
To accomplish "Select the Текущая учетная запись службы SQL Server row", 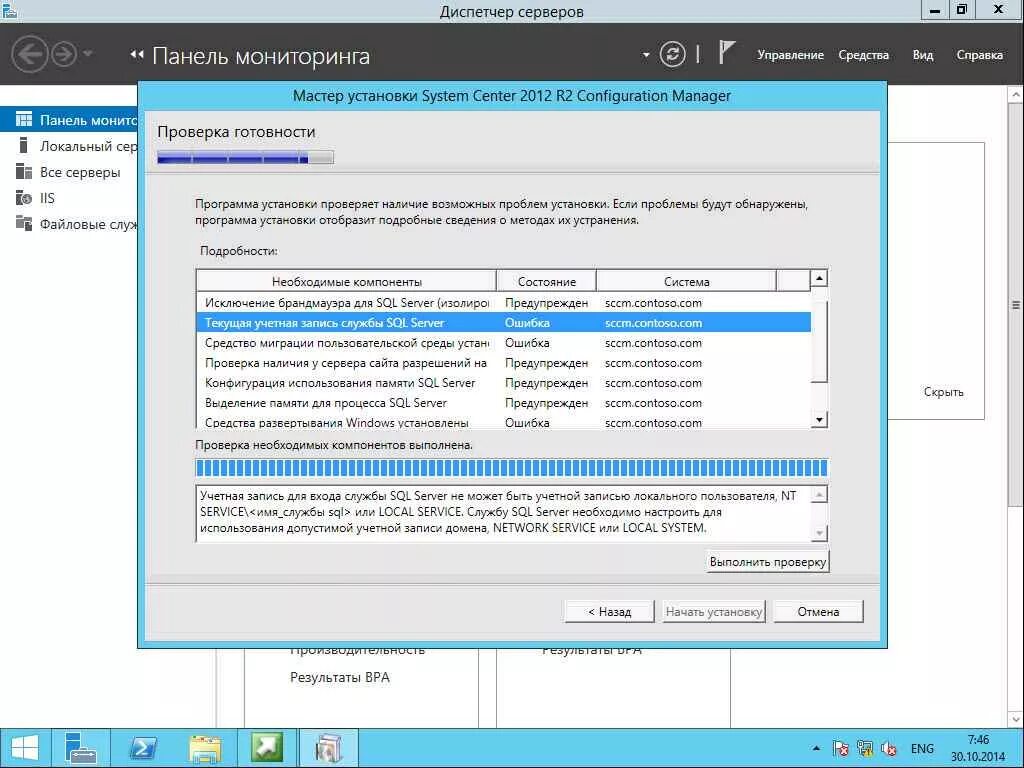I will click(x=504, y=323).
